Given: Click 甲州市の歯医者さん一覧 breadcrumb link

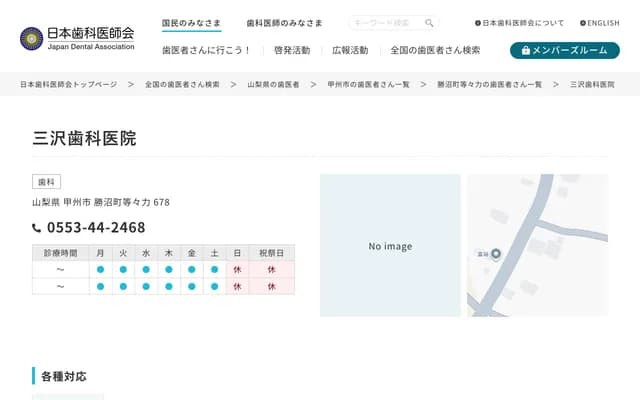Looking at the screenshot, I should click(x=368, y=85).
